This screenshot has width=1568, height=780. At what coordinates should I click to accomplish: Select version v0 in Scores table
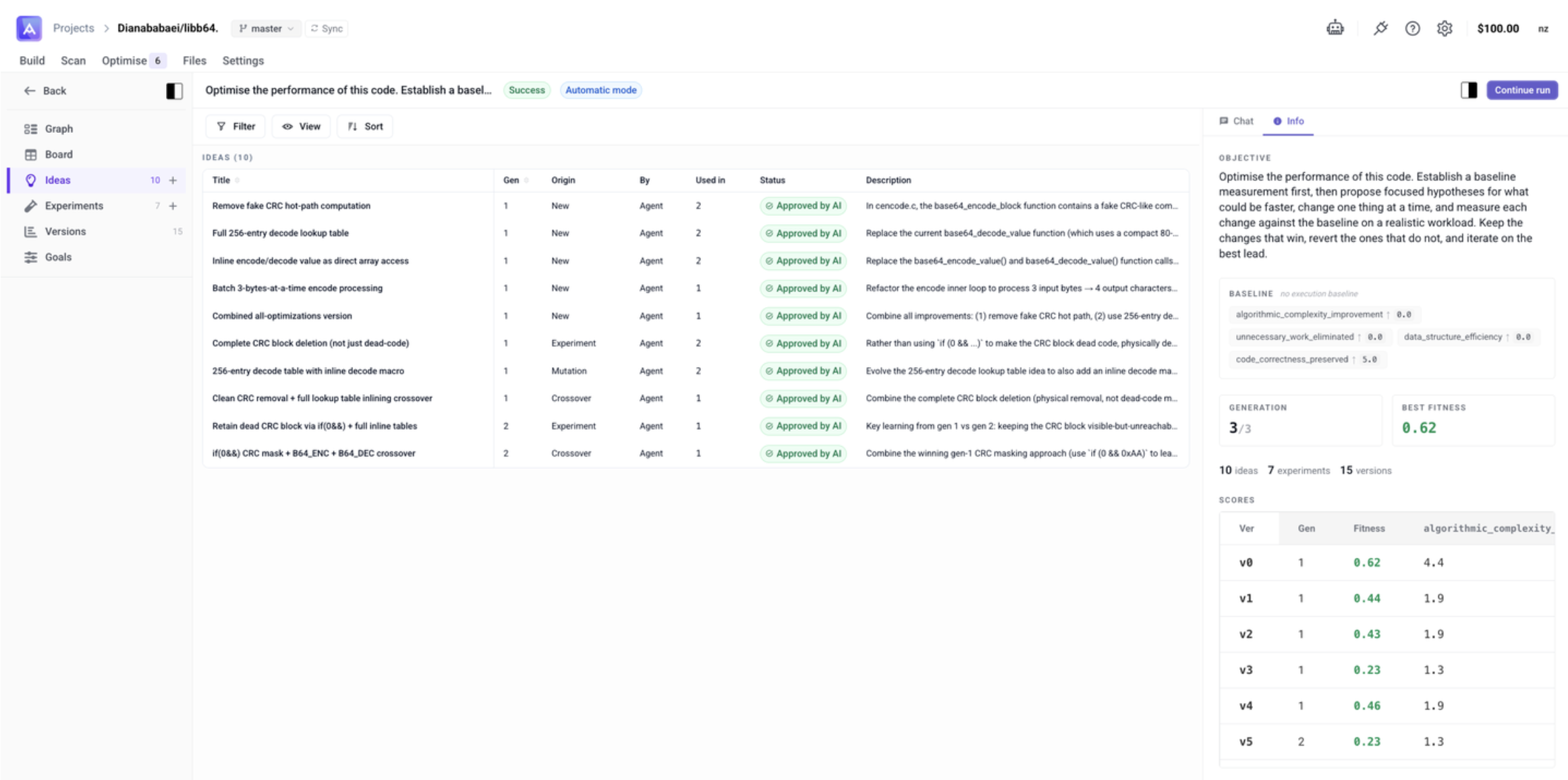(1245, 562)
